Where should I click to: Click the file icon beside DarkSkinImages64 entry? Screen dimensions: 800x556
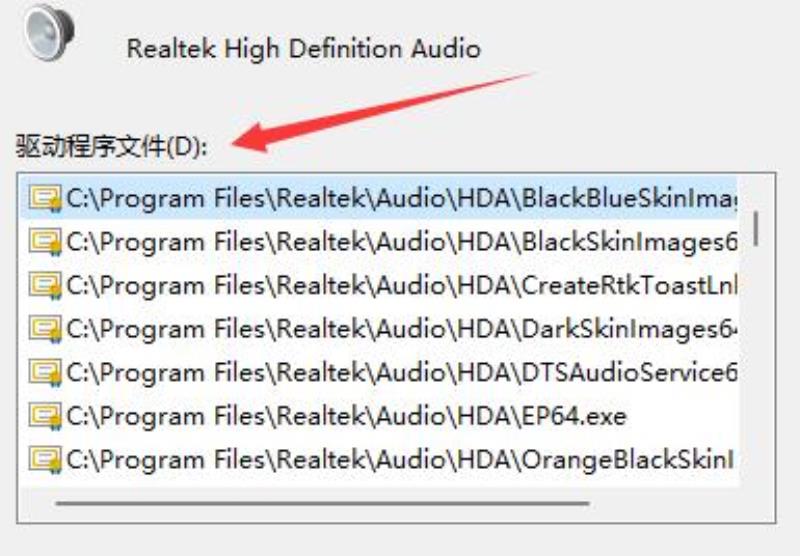point(45,329)
